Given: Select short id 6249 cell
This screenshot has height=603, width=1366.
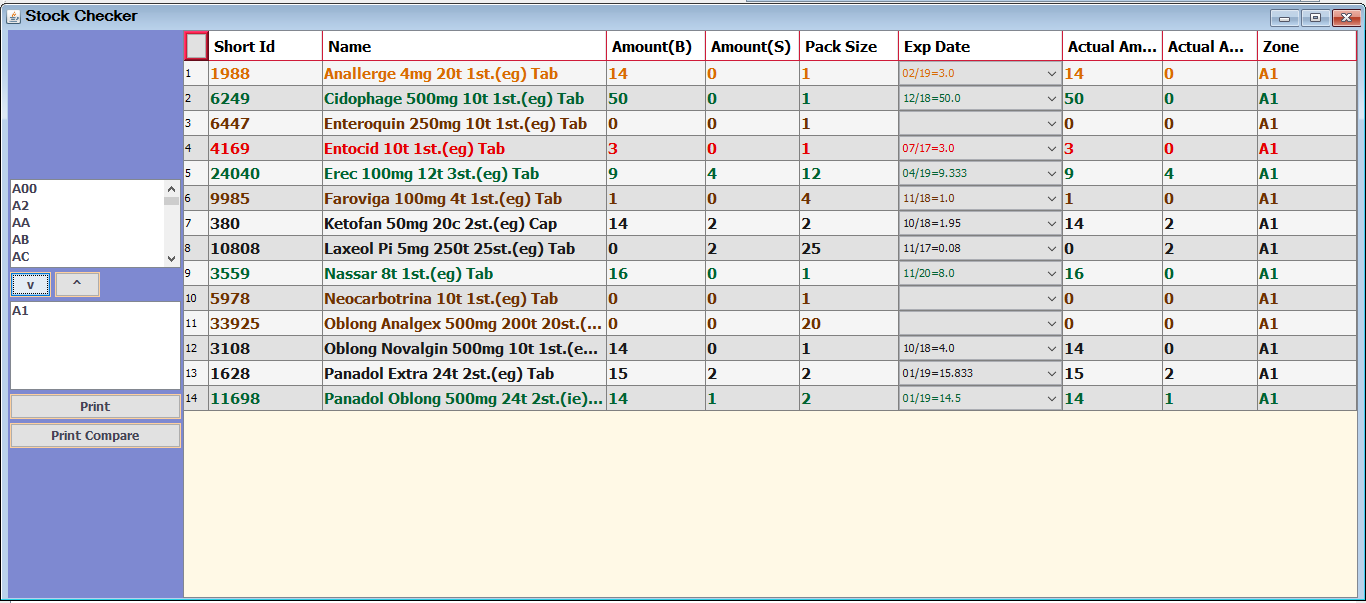Looking at the screenshot, I should (265, 99).
